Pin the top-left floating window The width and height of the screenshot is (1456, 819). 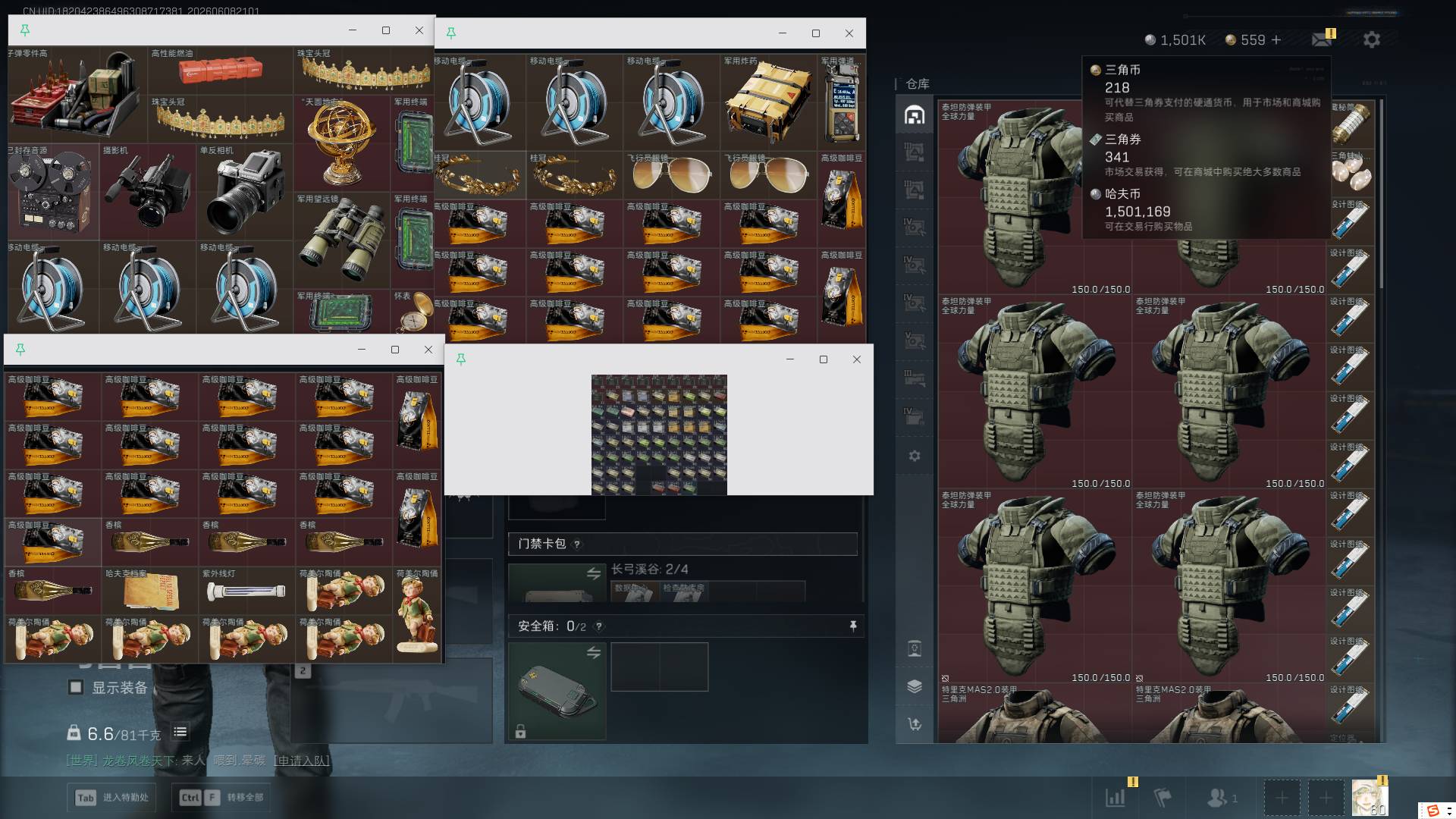point(25,30)
